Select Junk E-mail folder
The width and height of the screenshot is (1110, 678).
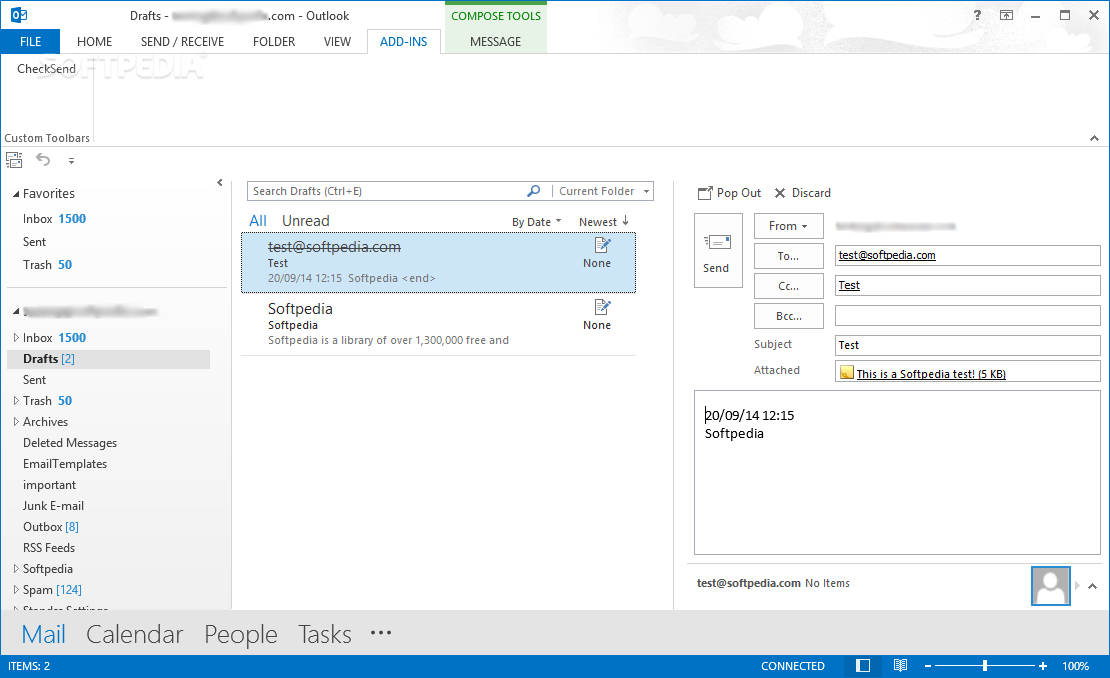click(x=53, y=506)
